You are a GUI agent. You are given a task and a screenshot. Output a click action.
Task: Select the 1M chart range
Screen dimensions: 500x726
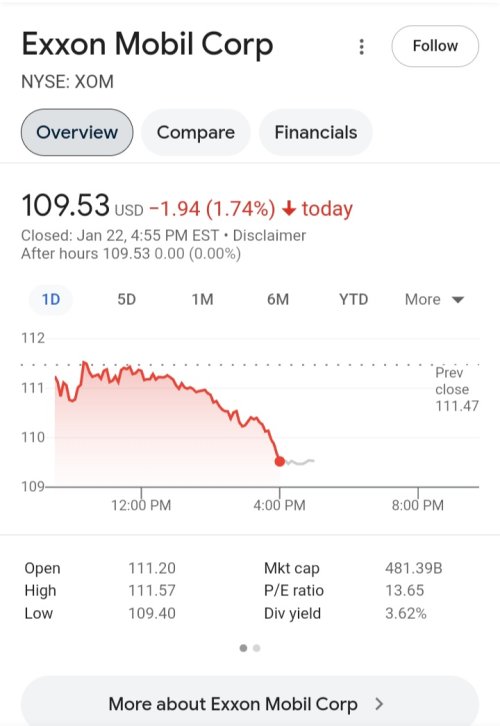[202, 300]
